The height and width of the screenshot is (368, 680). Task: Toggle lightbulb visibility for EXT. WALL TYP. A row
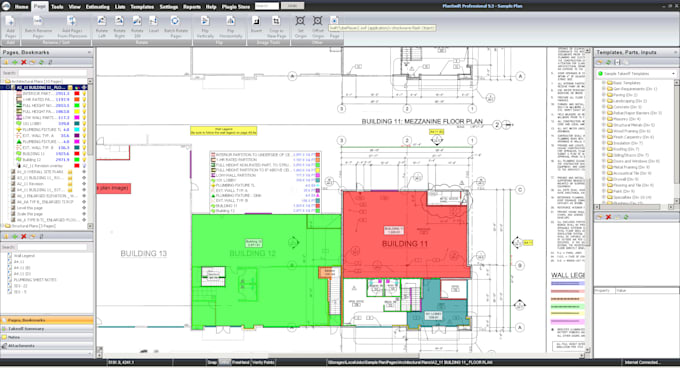tap(84, 136)
